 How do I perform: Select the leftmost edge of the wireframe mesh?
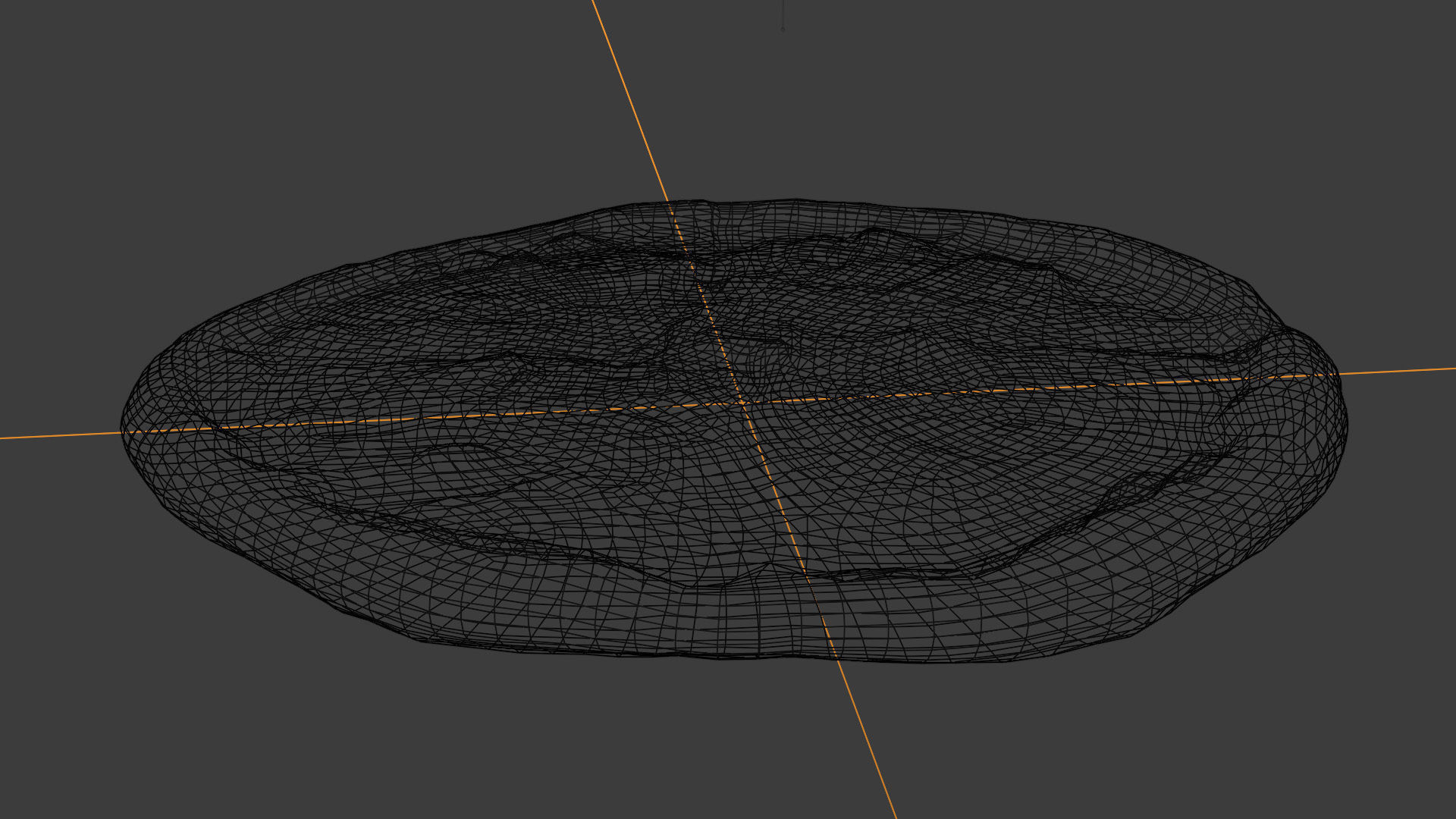pyautogui.click(x=124, y=428)
